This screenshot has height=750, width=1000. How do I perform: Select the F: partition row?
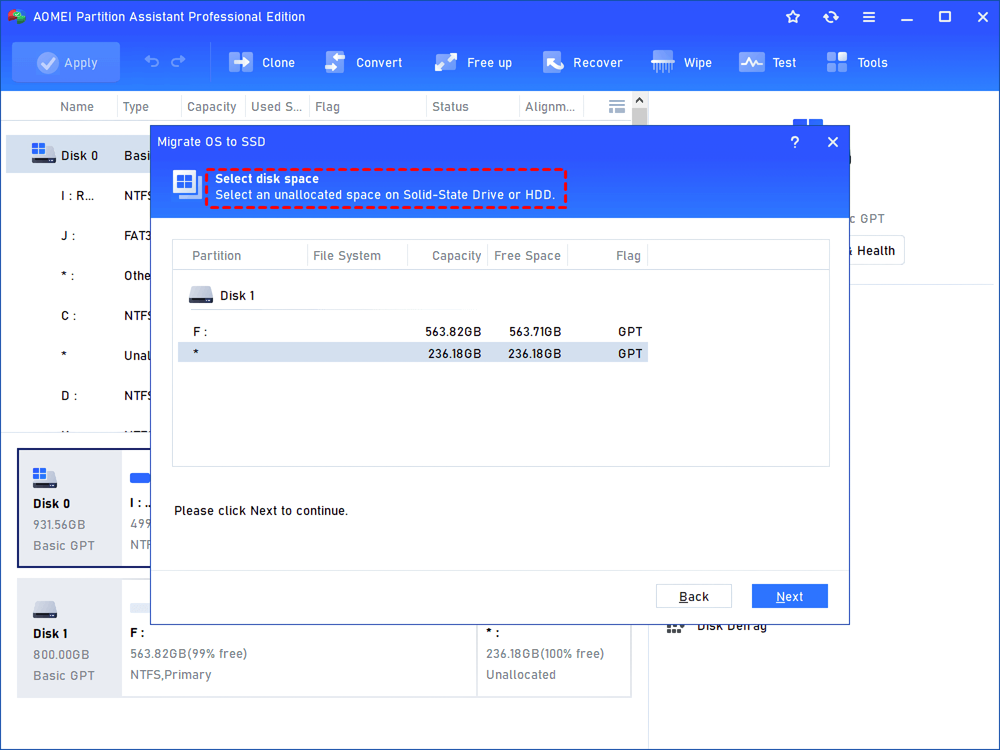pos(412,331)
